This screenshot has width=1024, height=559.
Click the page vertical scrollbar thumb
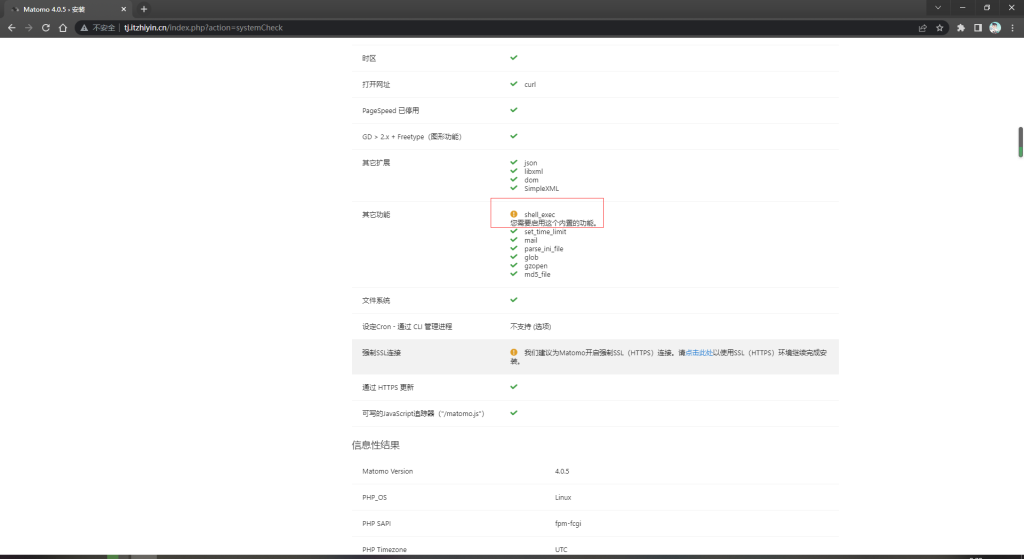1020,141
